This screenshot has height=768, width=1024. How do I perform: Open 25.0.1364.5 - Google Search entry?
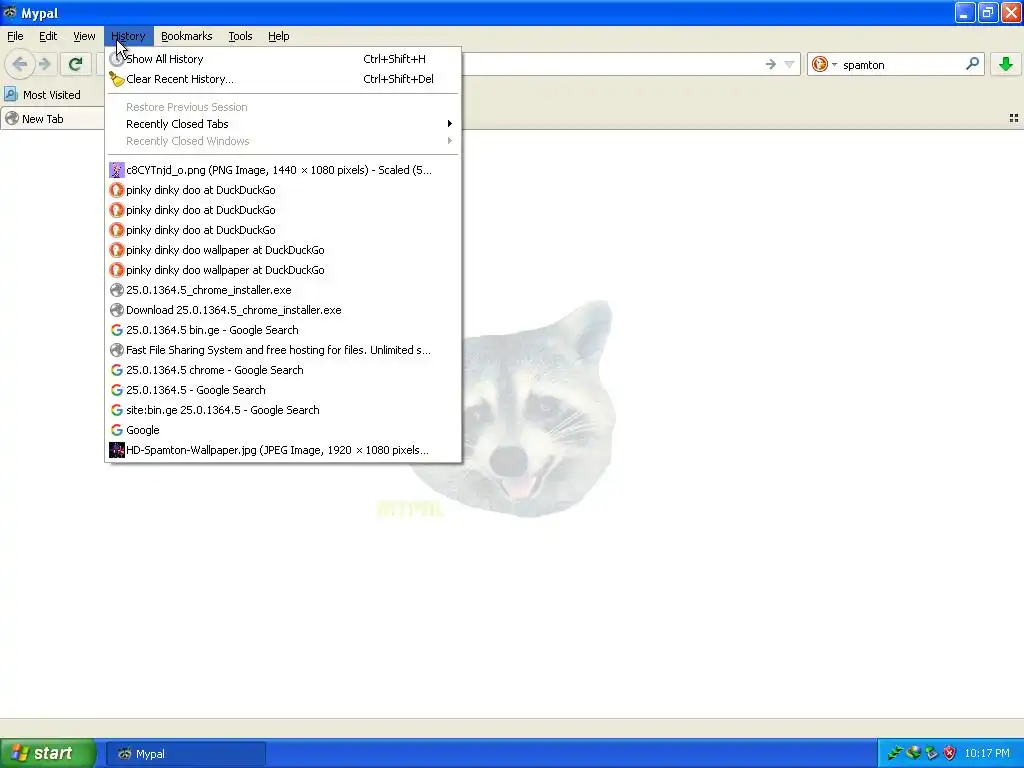point(283,390)
